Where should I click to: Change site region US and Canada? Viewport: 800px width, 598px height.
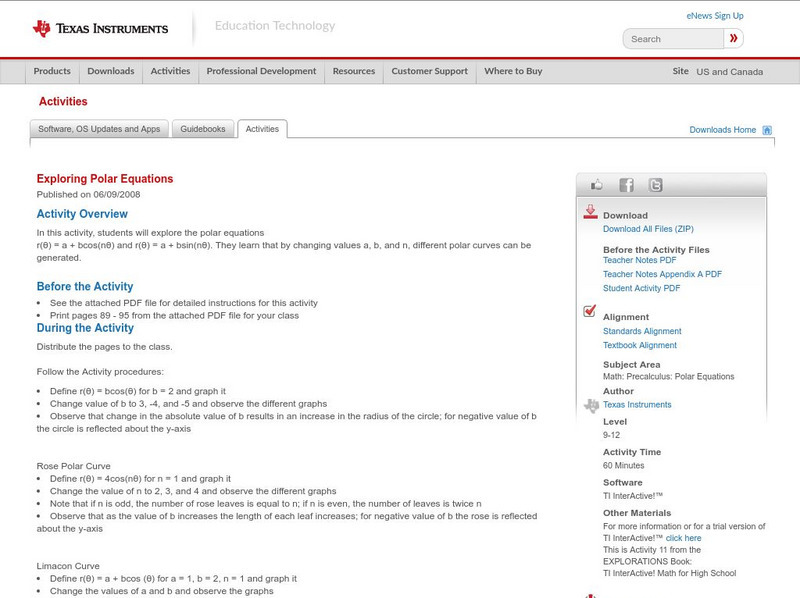point(730,72)
